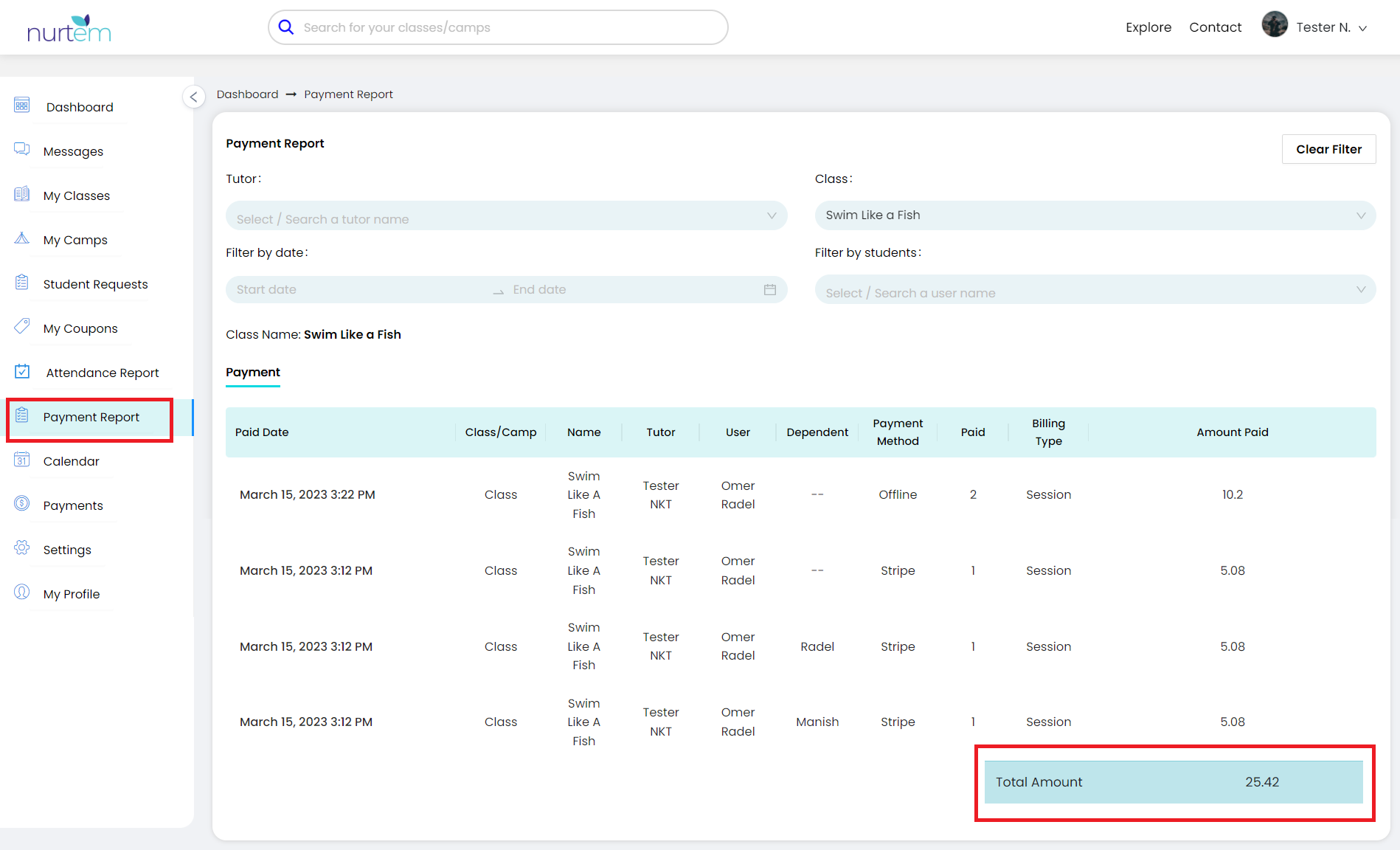The image size is (1400, 850).
Task: Open Messages using the chat bubble icon
Action: [x=21, y=149]
